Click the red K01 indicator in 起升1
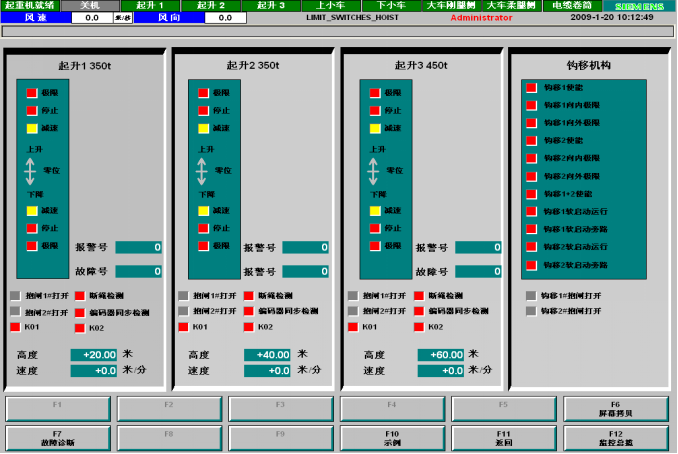Image resolution: width=678 pixels, height=454 pixels. pos(15,327)
